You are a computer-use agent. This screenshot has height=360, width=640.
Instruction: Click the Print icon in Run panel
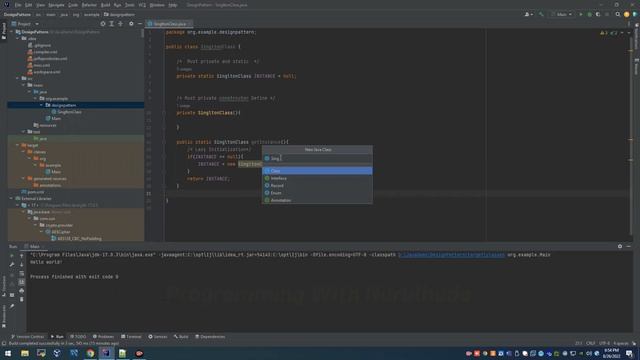(x=22, y=291)
